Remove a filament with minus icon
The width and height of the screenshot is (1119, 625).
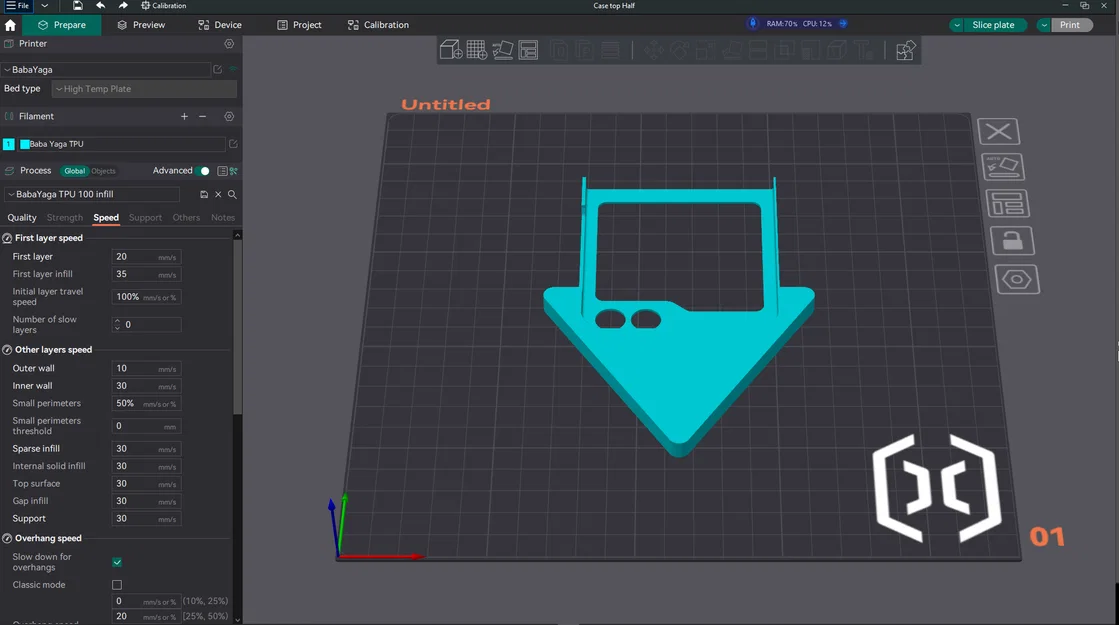coord(203,116)
